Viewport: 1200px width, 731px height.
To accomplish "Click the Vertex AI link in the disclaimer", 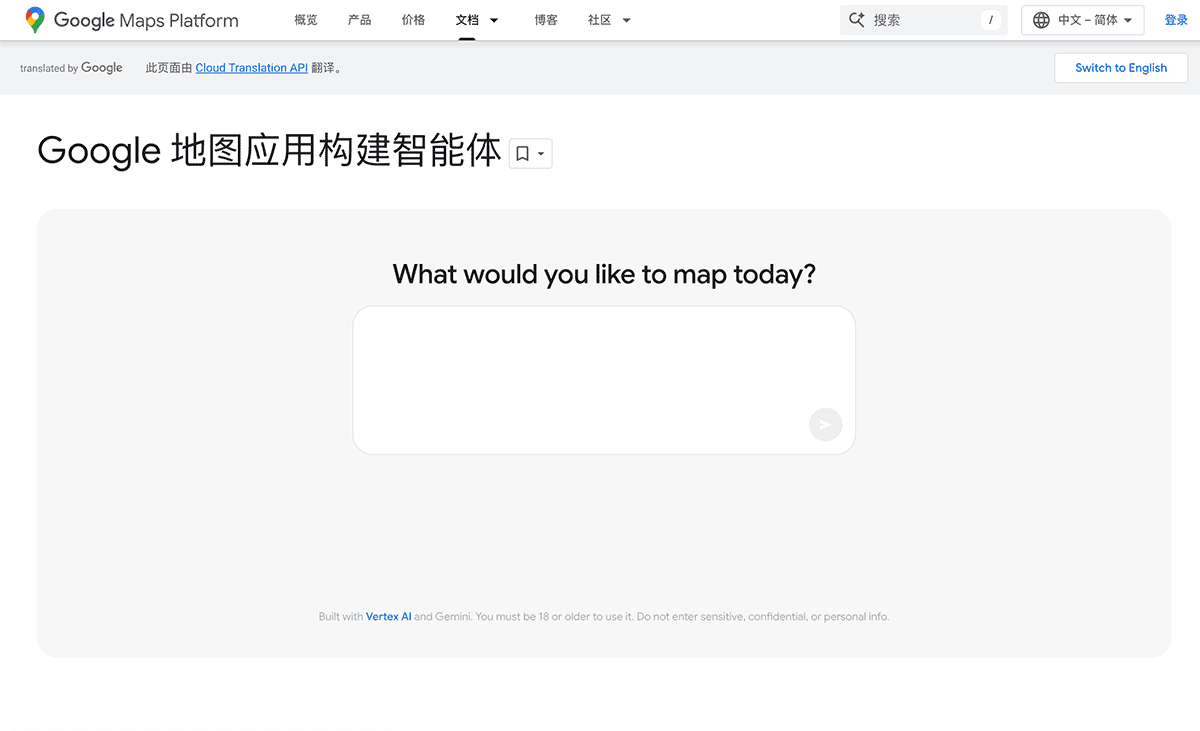I will point(389,616).
